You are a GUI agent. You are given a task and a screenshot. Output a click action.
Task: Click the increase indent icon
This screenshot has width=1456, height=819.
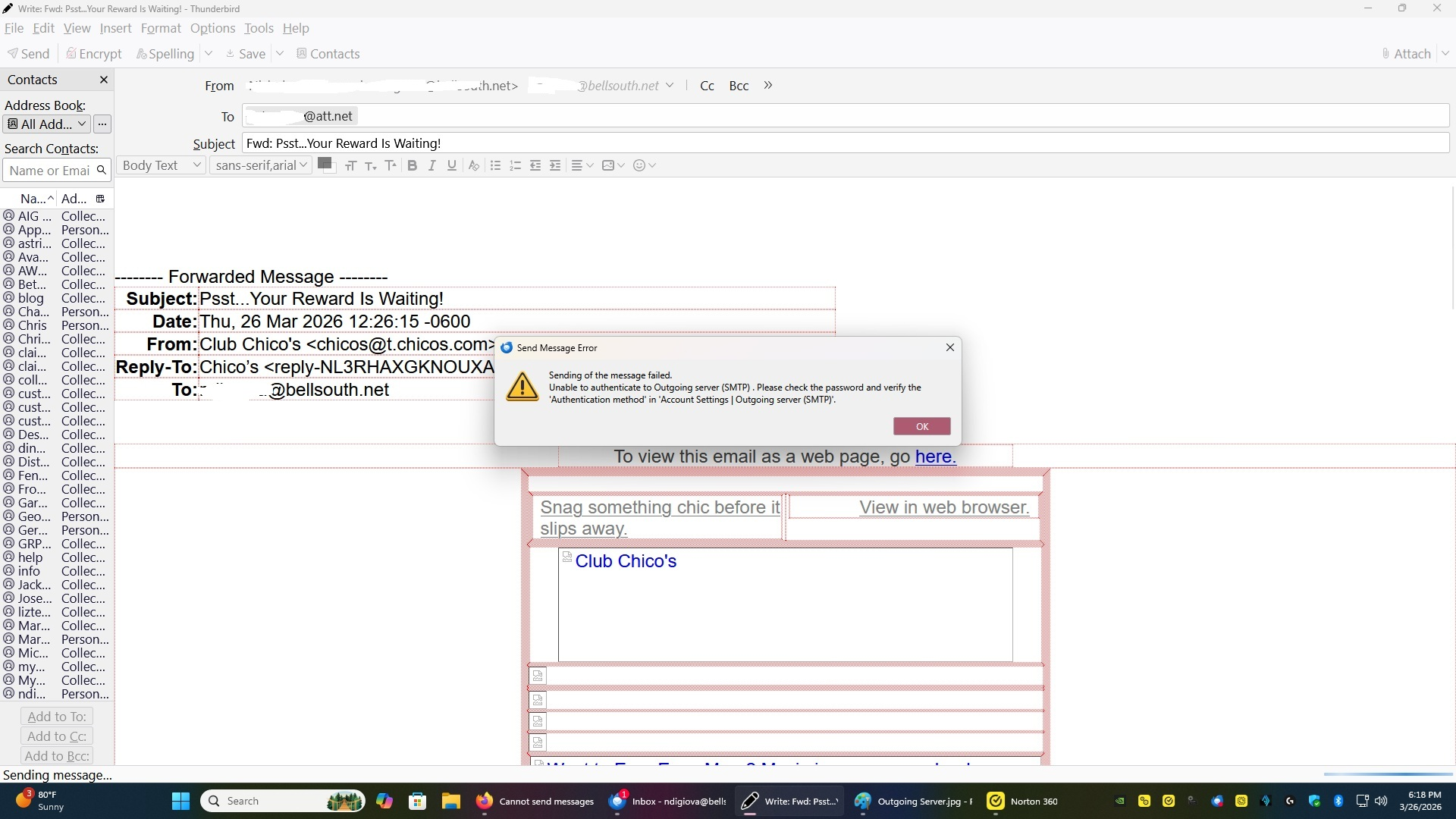coord(555,165)
